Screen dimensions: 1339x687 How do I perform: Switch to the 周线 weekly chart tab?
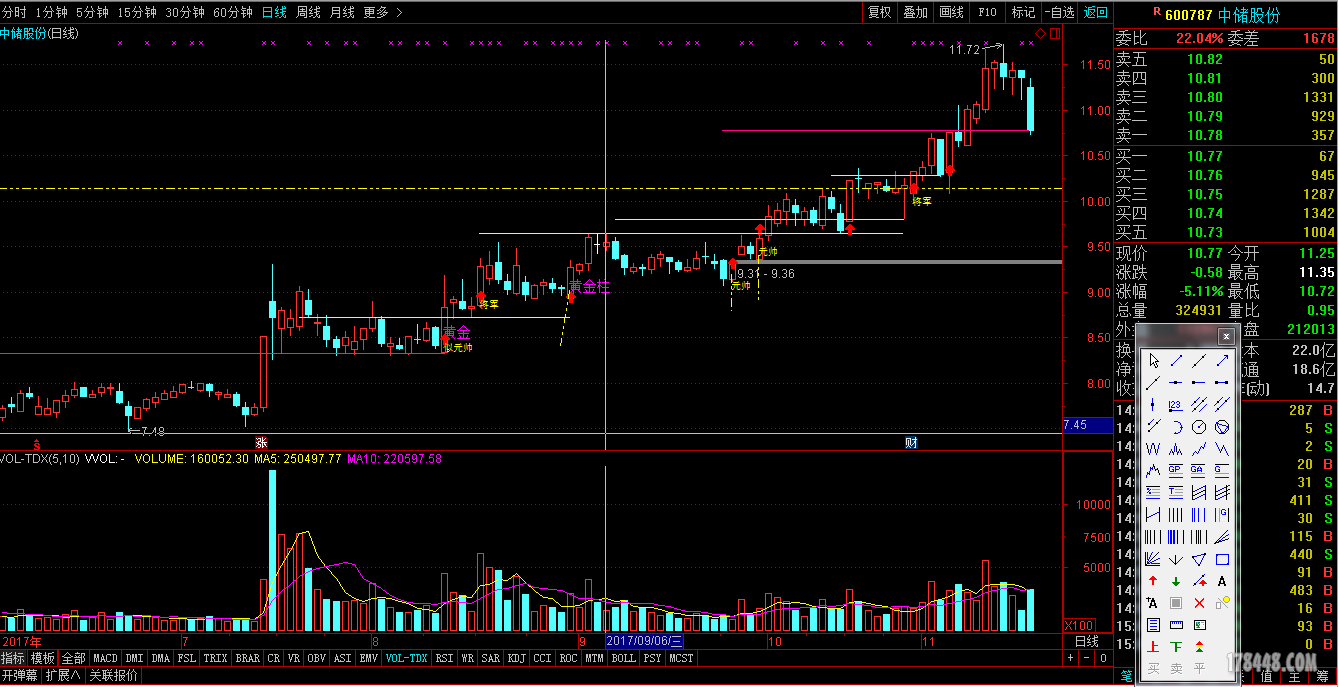(x=308, y=12)
